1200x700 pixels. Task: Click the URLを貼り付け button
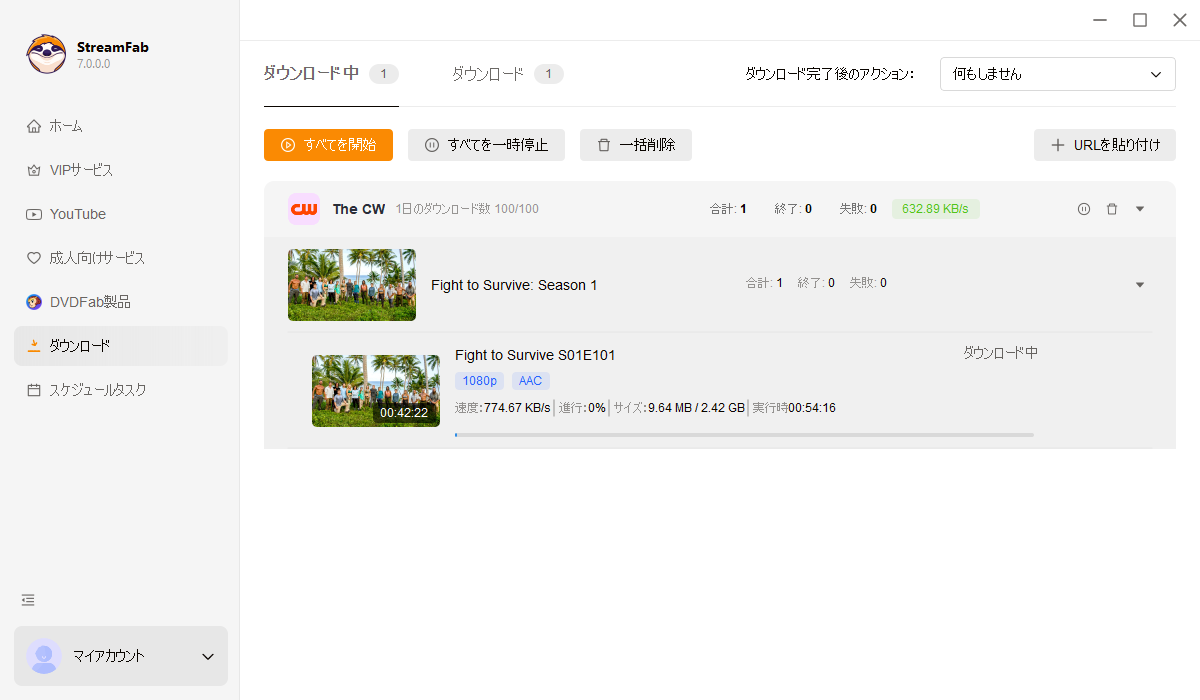tap(1105, 145)
